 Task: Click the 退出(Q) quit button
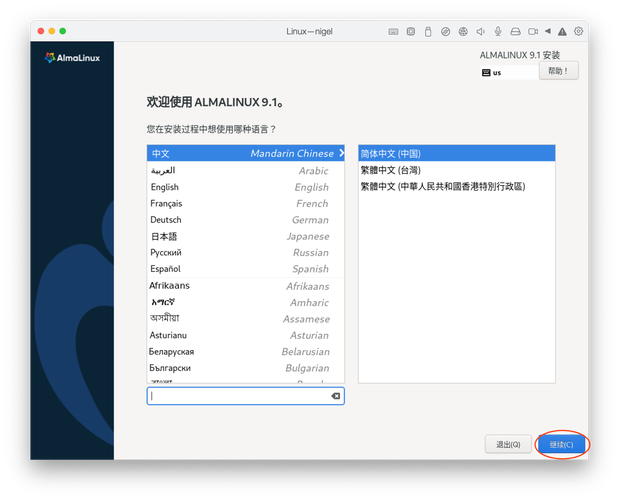tap(508, 445)
